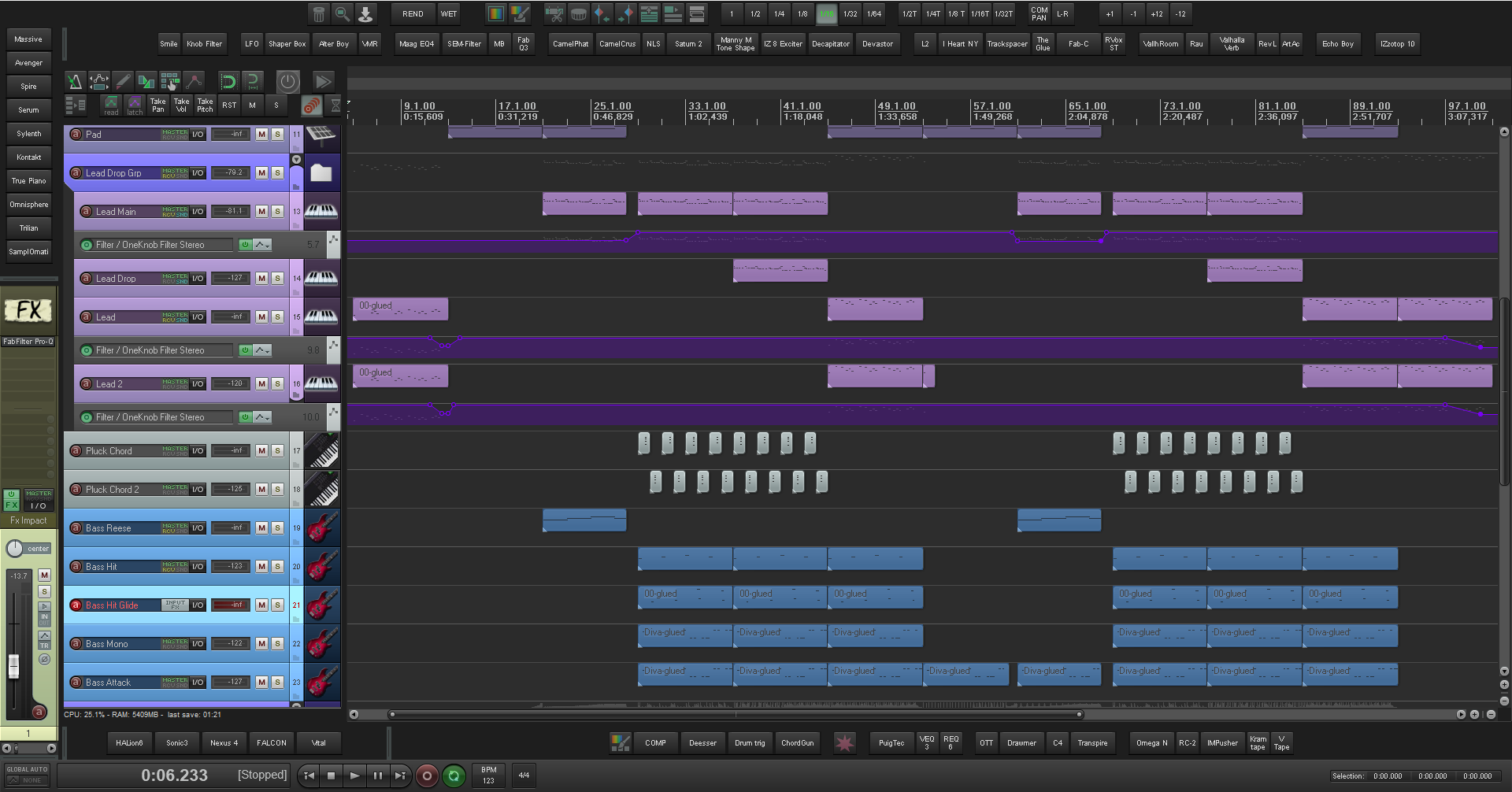
Task: Toggle record arm on Bass Hit Glide
Action: [76, 605]
